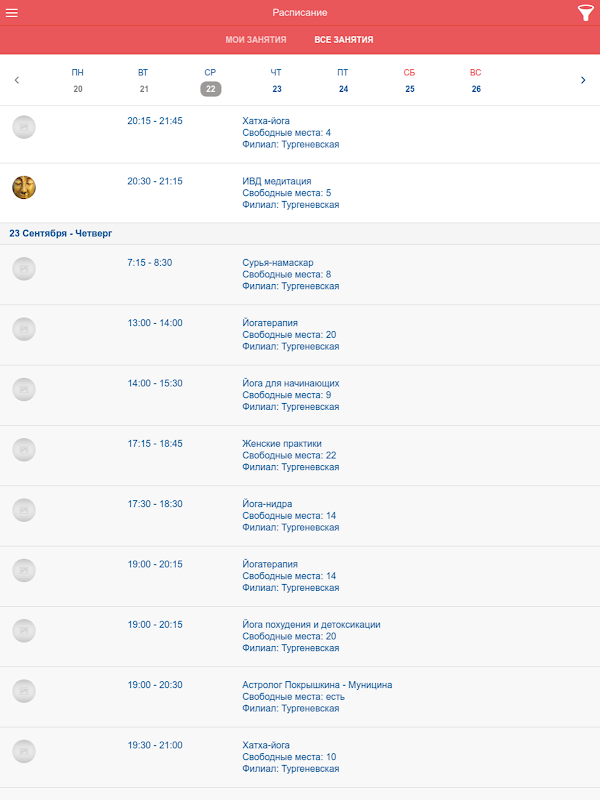Go to next week with right arrow

tap(583, 80)
